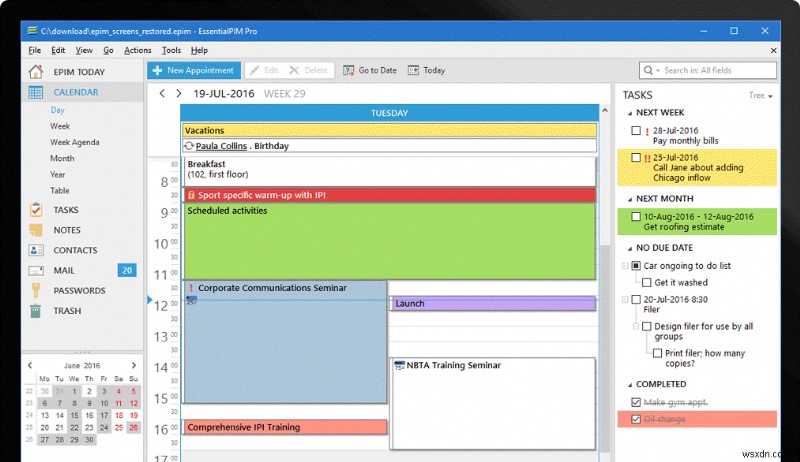
Task: Open the Passwords key icon
Action: 36,290
